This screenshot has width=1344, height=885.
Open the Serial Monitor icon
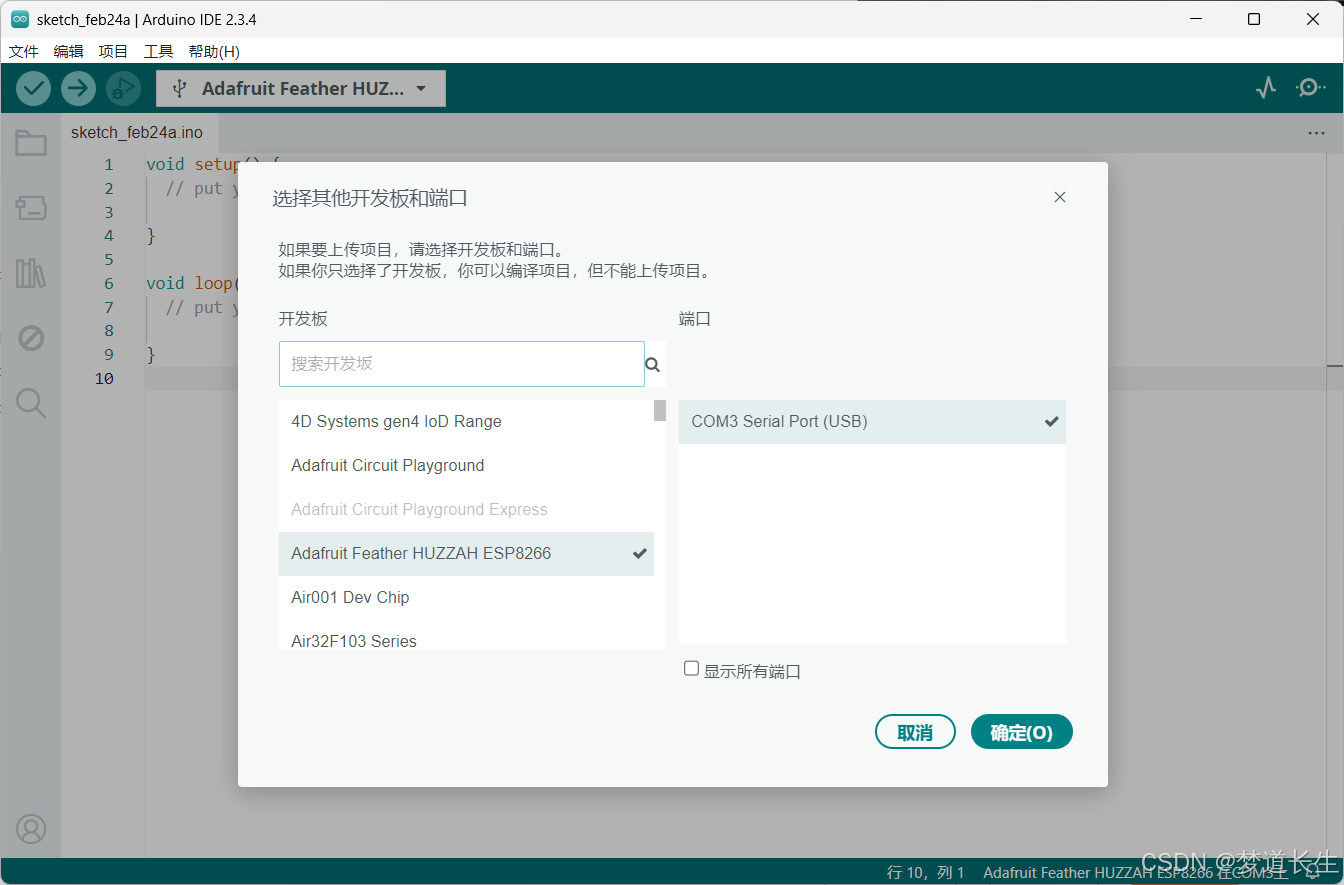tap(1310, 88)
